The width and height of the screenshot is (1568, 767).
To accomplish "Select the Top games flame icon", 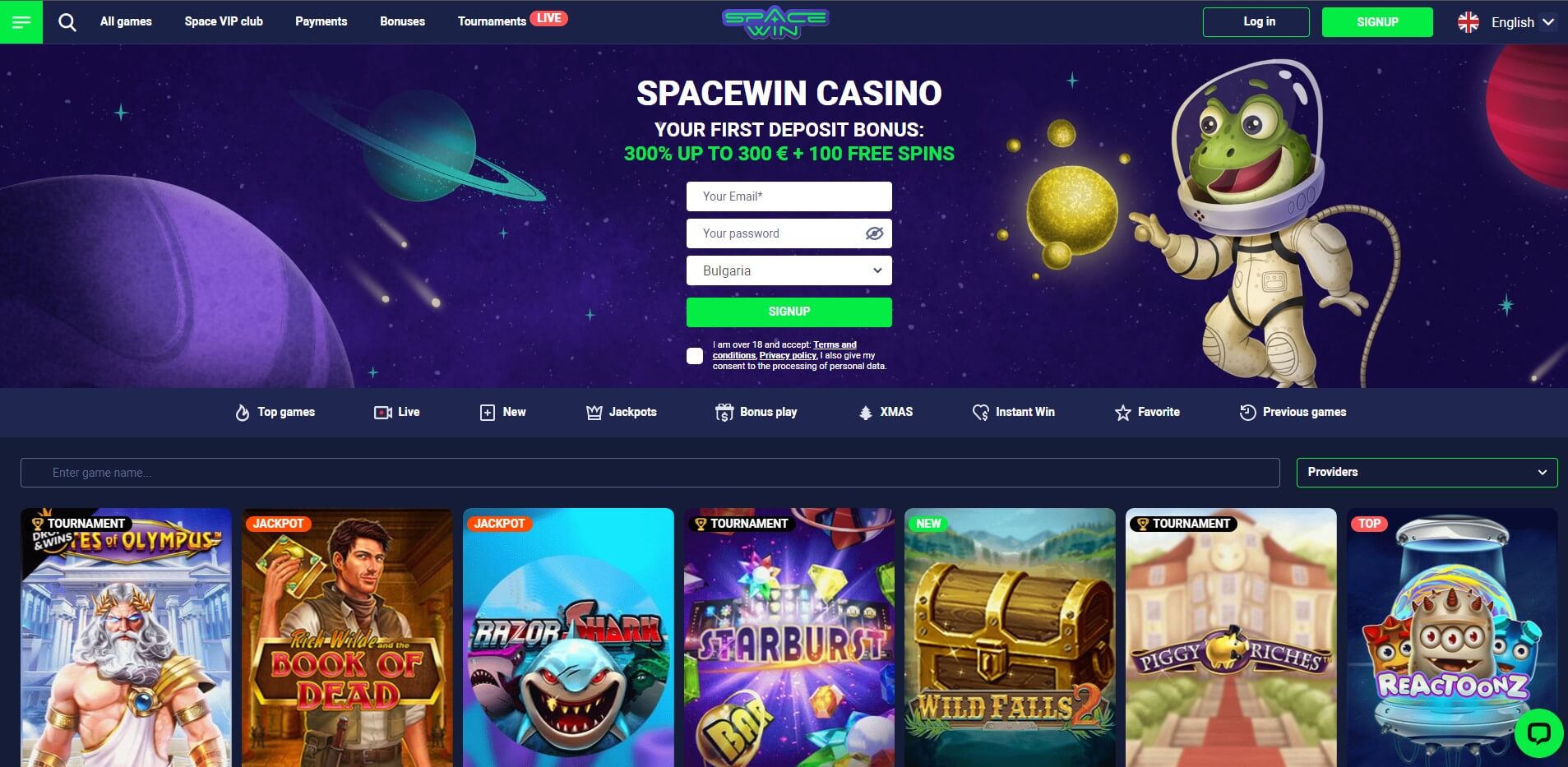I will [242, 413].
